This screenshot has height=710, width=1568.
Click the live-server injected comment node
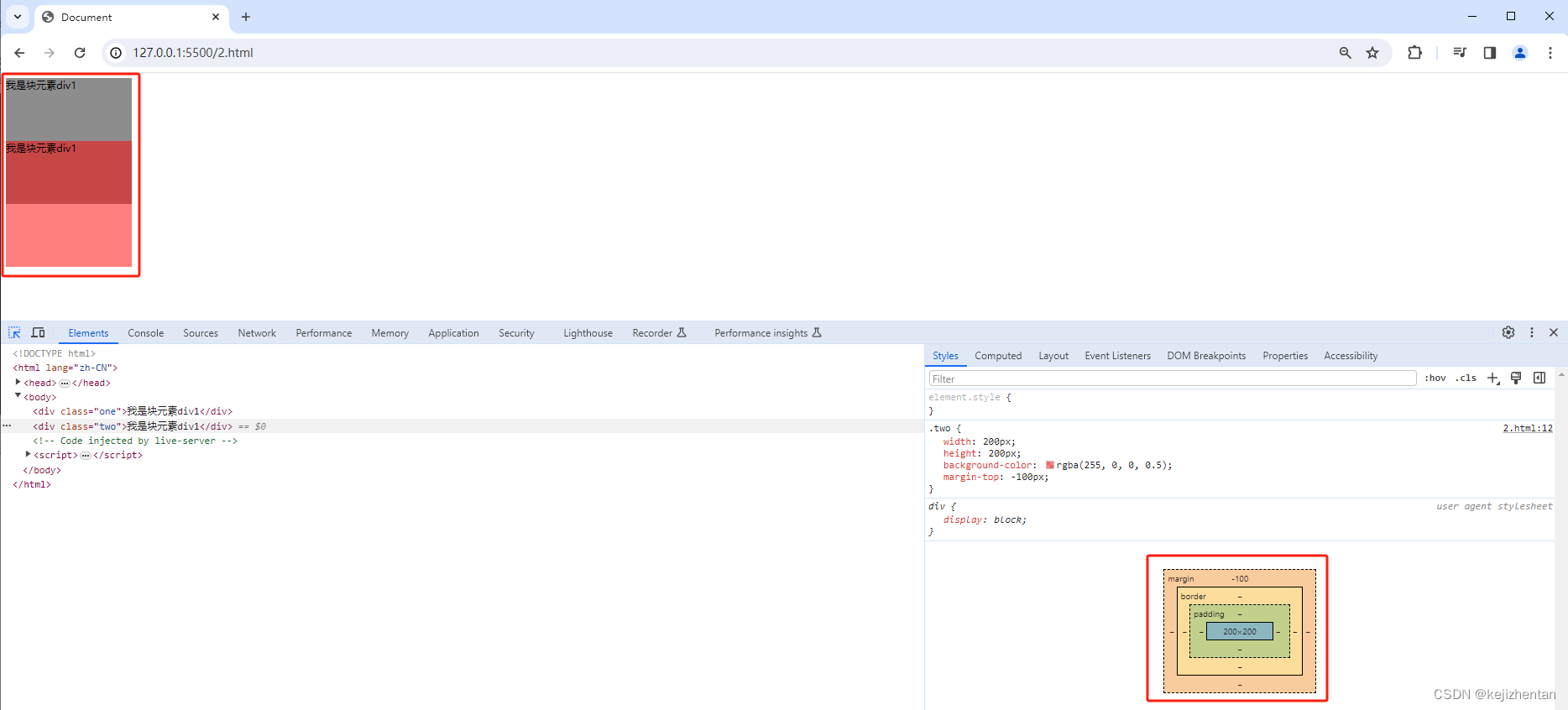tap(135, 441)
